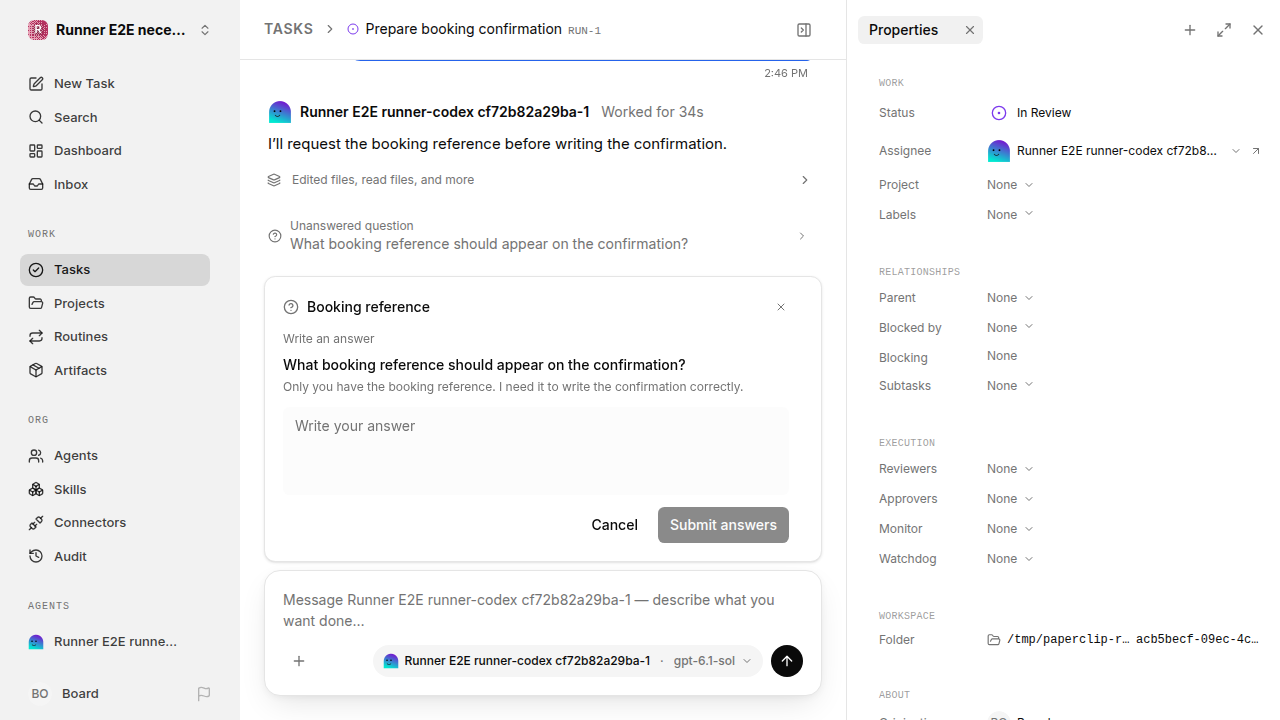Click Submit answers button
The image size is (1280, 720).
pos(723,525)
